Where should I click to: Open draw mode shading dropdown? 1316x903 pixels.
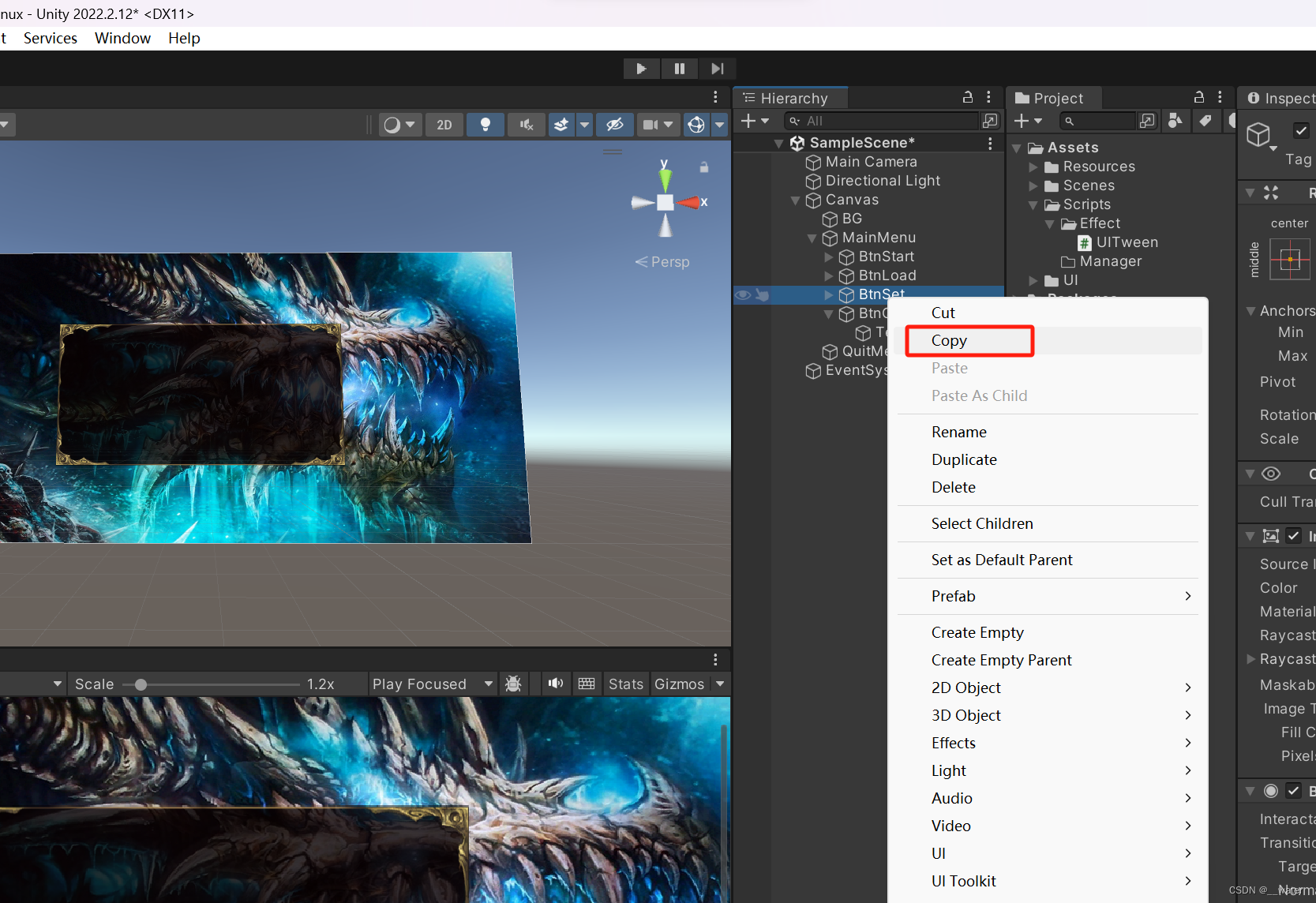pos(399,125)
